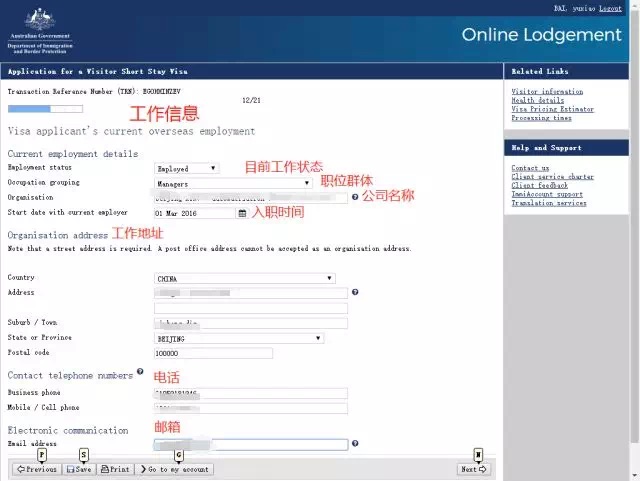Click Go to my account button
The height and width of the screenshot is (481, 640).
coord(174,469)
